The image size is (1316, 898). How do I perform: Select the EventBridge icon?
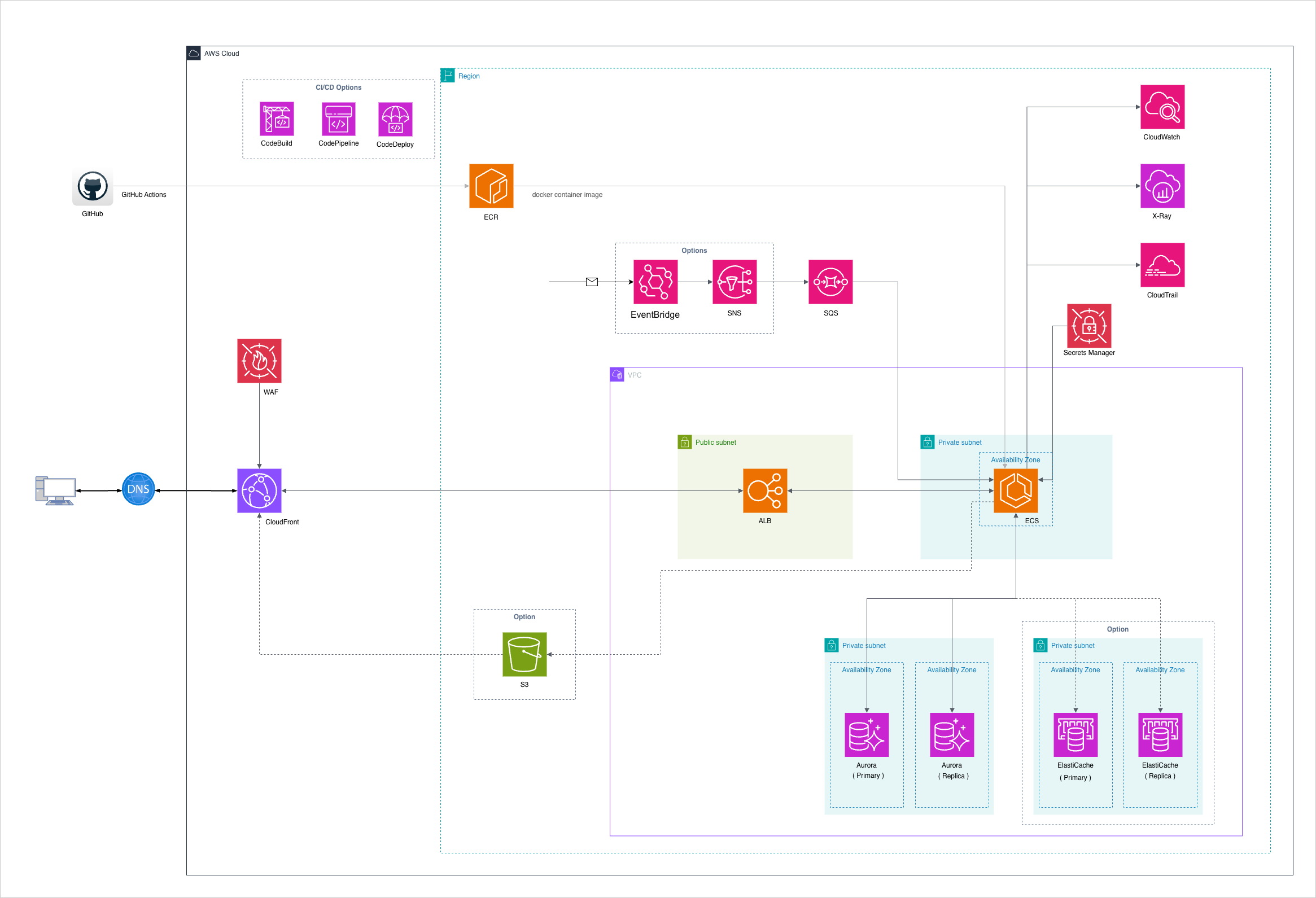(655, 282)
